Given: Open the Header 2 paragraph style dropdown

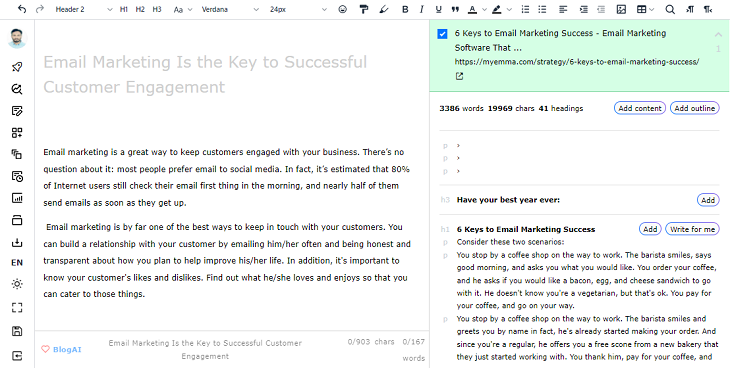Looking at the screenshot, I should [83, 9].
